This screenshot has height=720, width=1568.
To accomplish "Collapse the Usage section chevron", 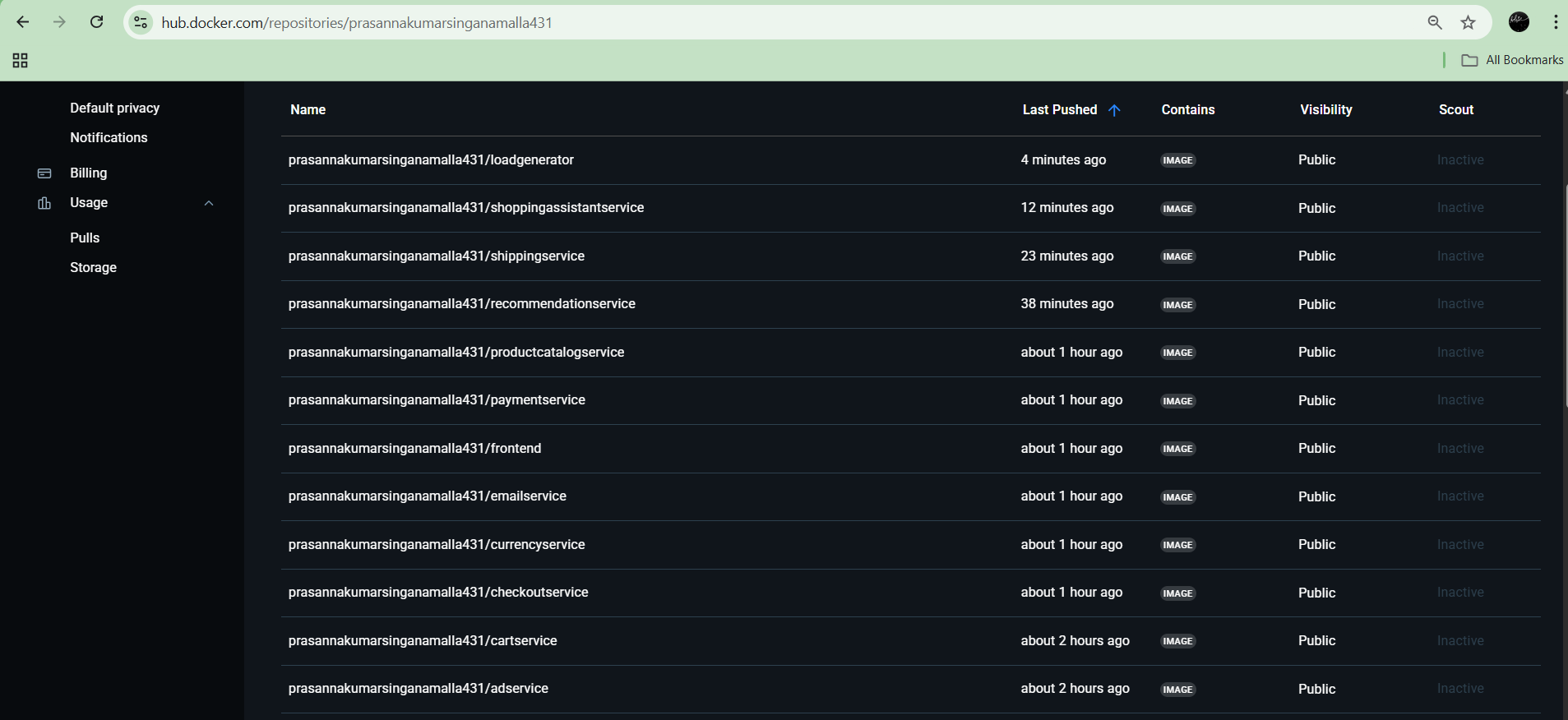I will (x=209, y=203).
